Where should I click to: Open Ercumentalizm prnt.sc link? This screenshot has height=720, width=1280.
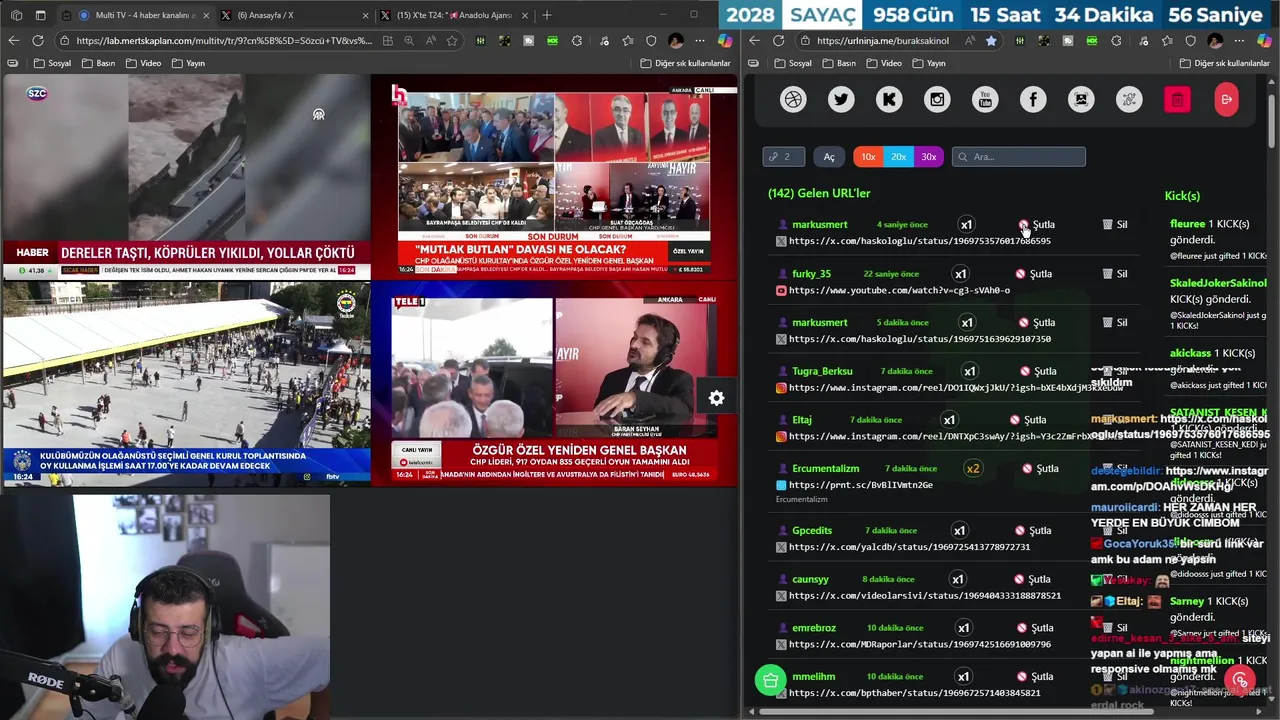pyautogui.click(x=861, y=485)
